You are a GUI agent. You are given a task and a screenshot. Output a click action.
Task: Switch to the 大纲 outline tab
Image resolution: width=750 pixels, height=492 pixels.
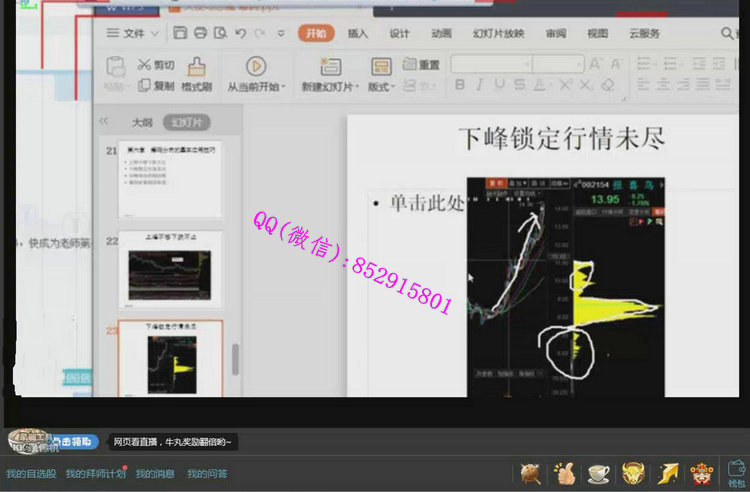pos(142,122)
